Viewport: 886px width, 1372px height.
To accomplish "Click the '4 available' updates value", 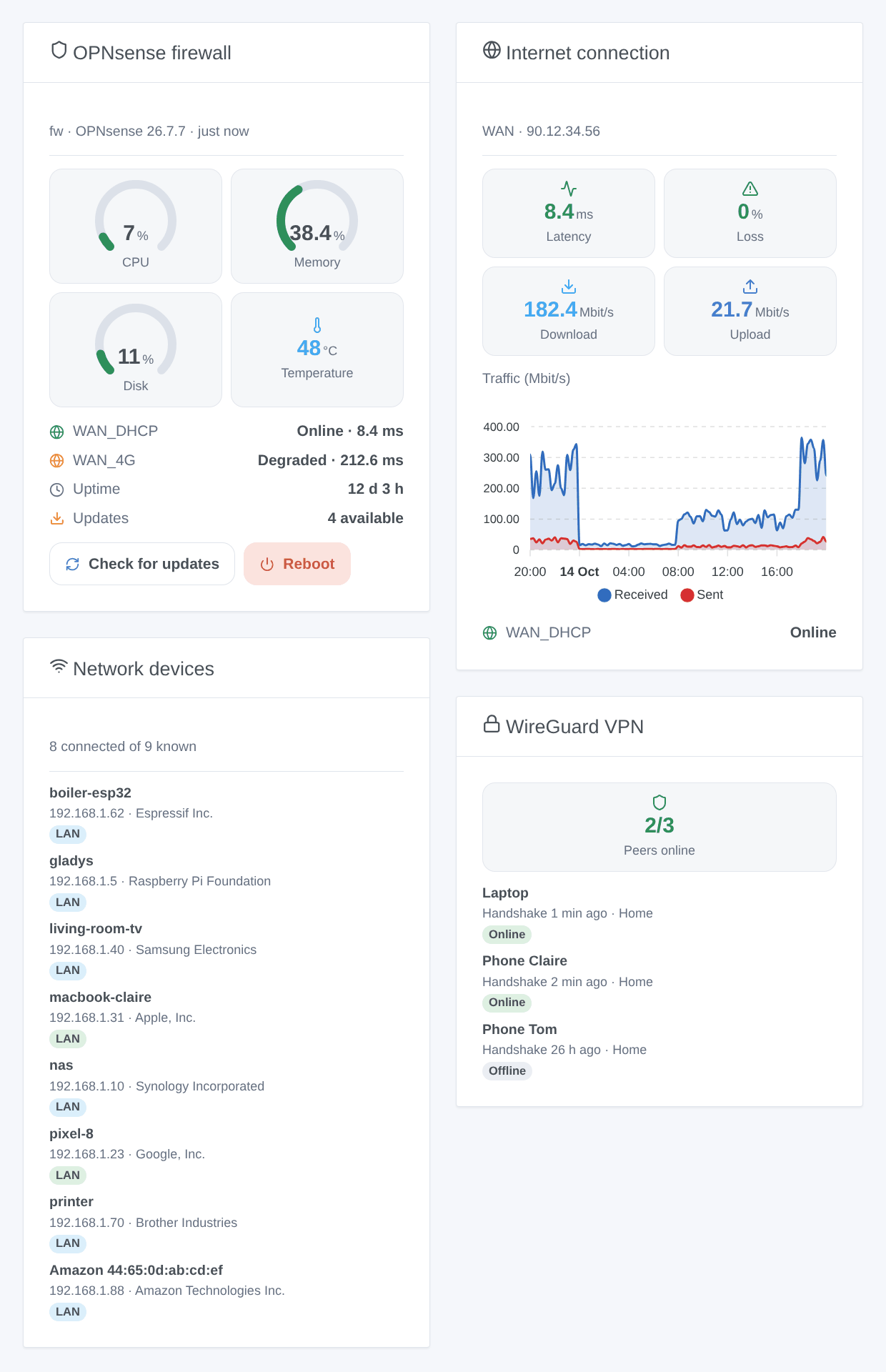I will pos(366,518).
